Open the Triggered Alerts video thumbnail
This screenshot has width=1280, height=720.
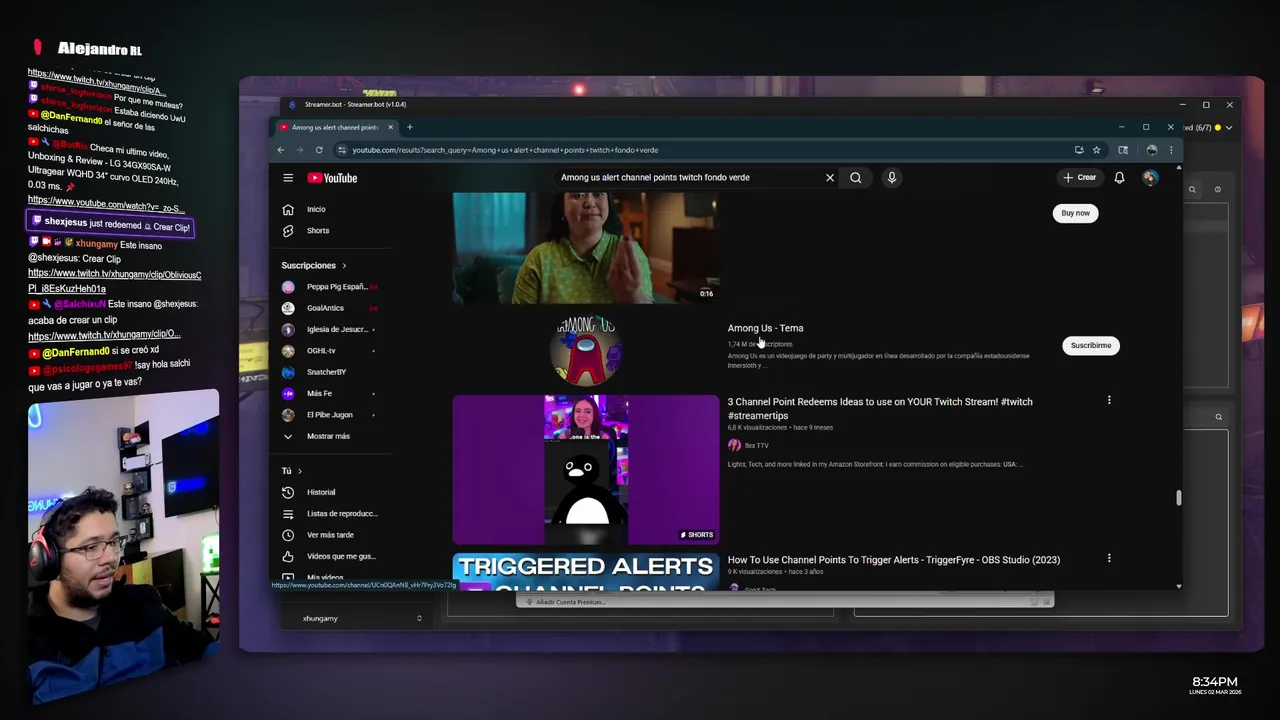coord(586,572)
